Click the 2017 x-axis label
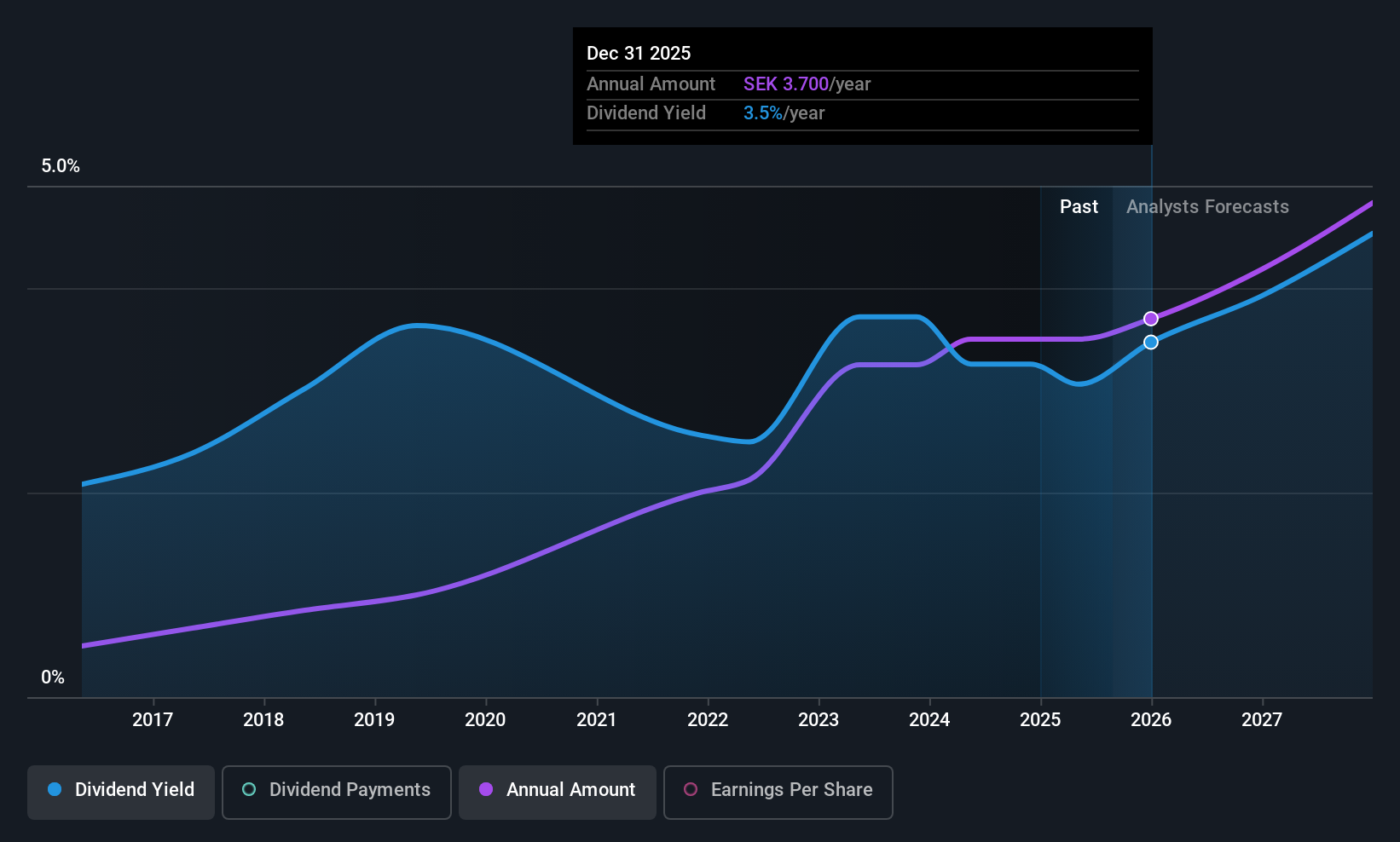 point(153,720)
